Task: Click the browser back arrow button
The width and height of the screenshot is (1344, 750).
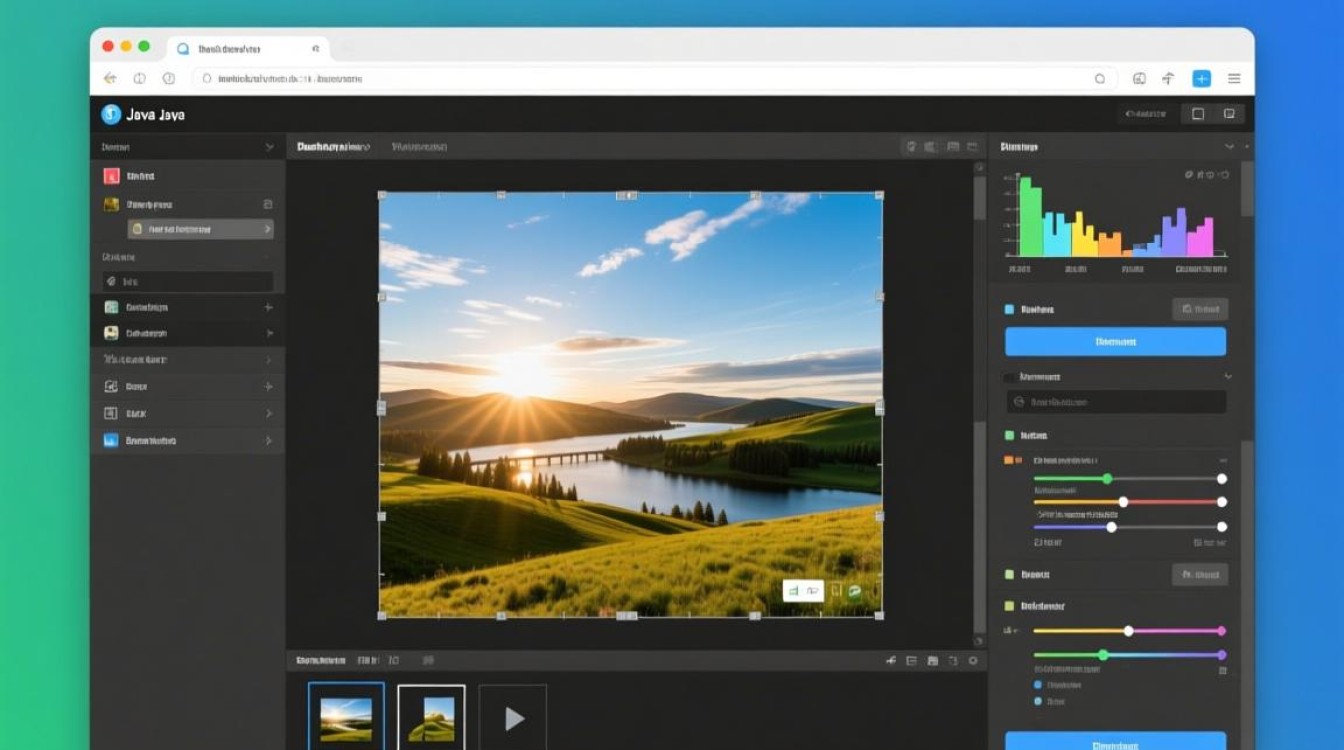Action: click(x=110, y=78)
